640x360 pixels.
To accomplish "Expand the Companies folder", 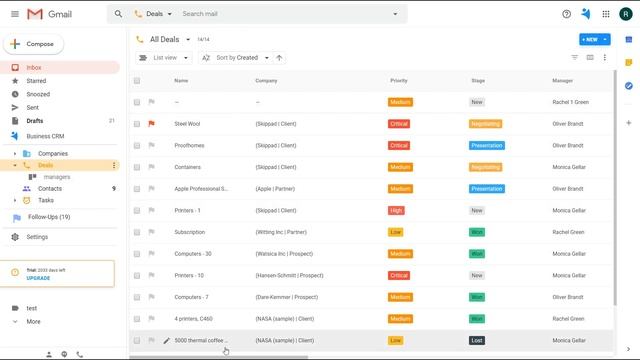I will click(15, 154).
